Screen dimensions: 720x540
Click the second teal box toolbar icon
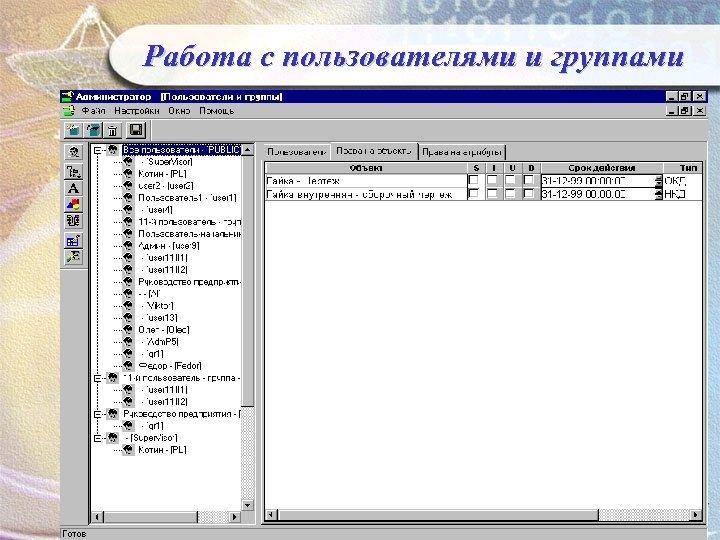[x=93, y=130]
